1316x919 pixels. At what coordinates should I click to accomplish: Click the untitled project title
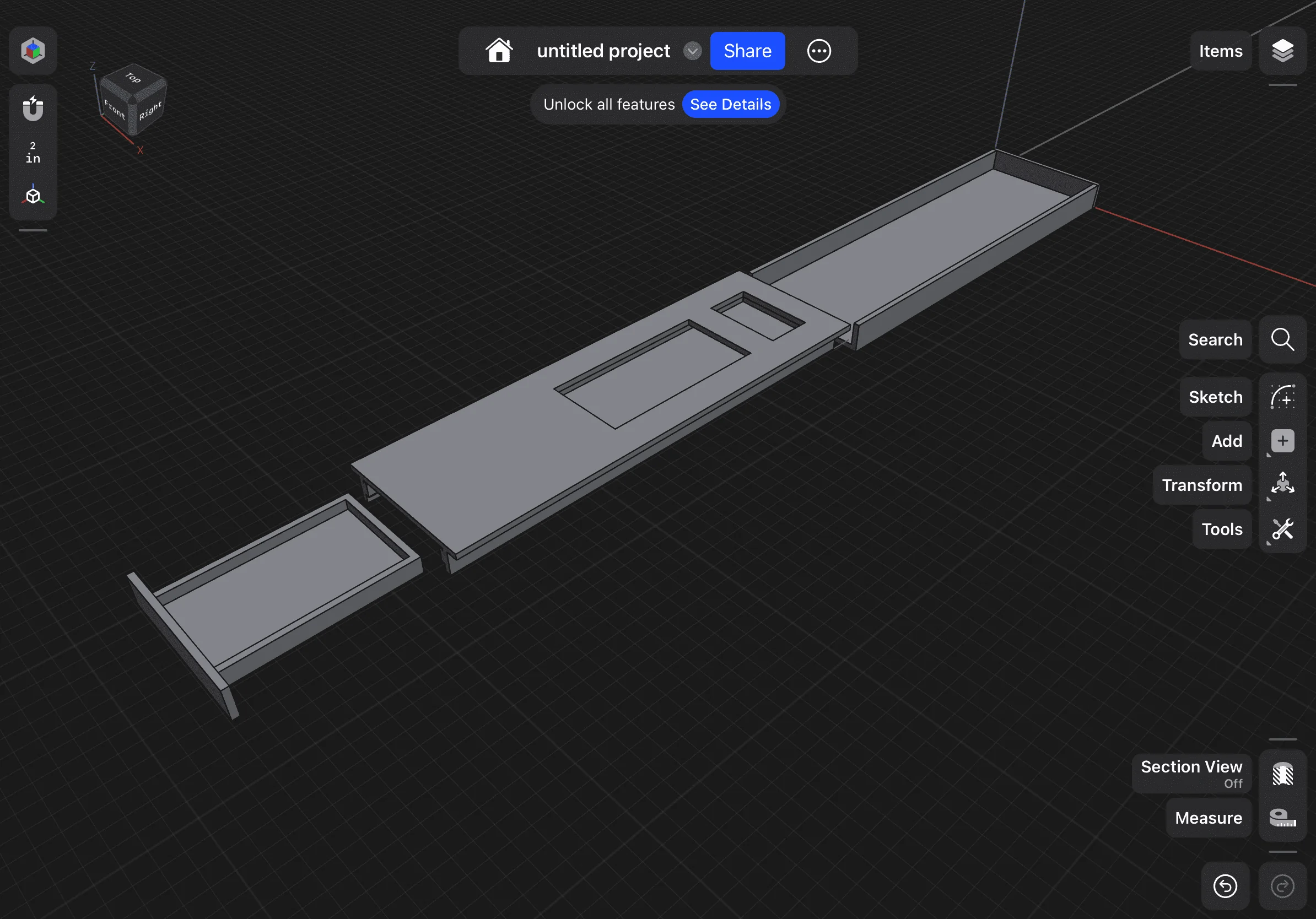tap(603, 51)
